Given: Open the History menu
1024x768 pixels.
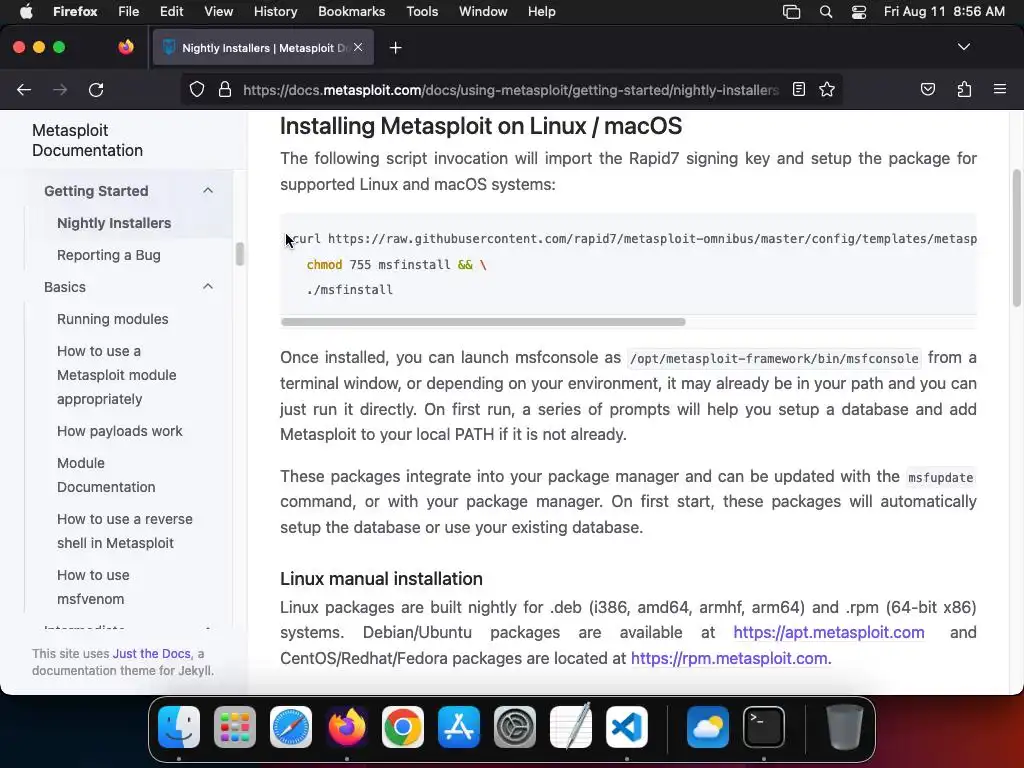Looking at the screenshot, I should [x=275, y=11].
